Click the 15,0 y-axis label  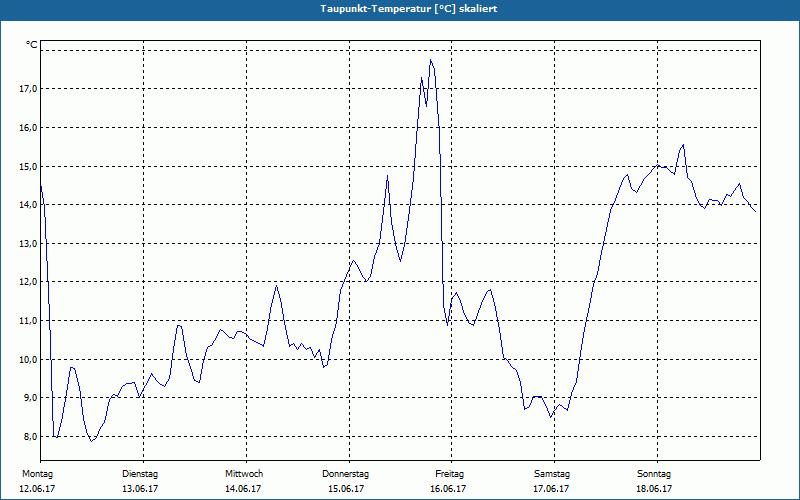[29, 166]
